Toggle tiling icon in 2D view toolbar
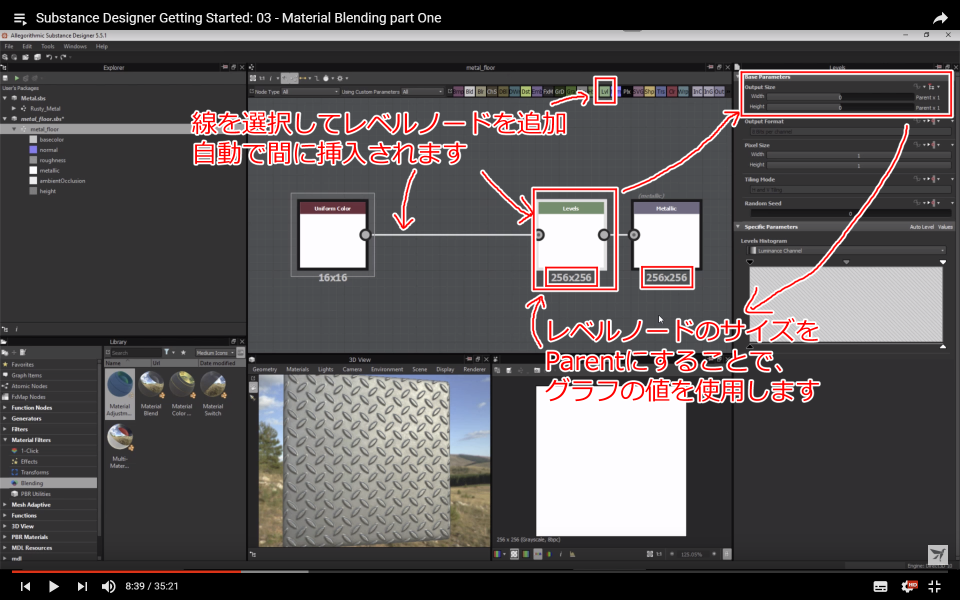960x600 pixels. 514,554
